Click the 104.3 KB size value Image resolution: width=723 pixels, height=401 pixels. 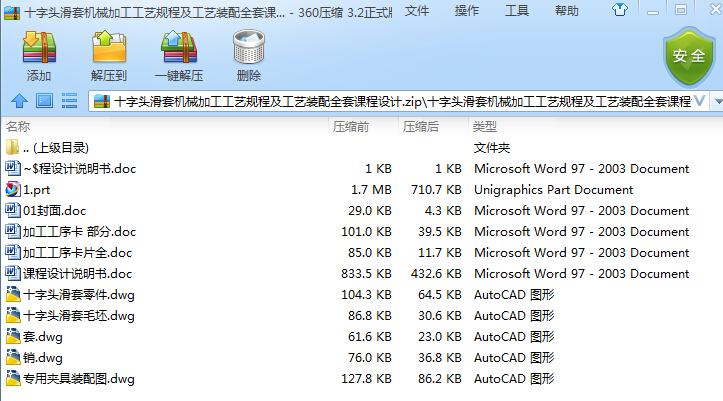click(x=366, y=295)
